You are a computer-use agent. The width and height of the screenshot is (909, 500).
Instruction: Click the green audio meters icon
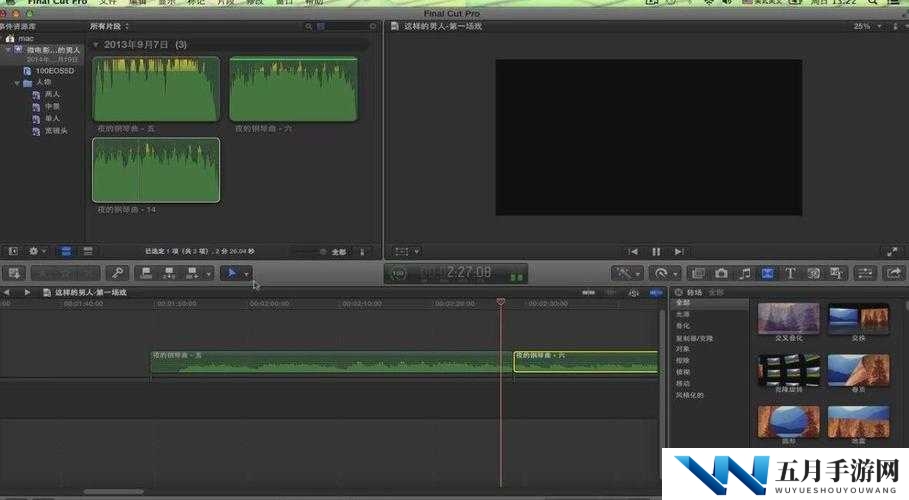[x=516, y=276]
